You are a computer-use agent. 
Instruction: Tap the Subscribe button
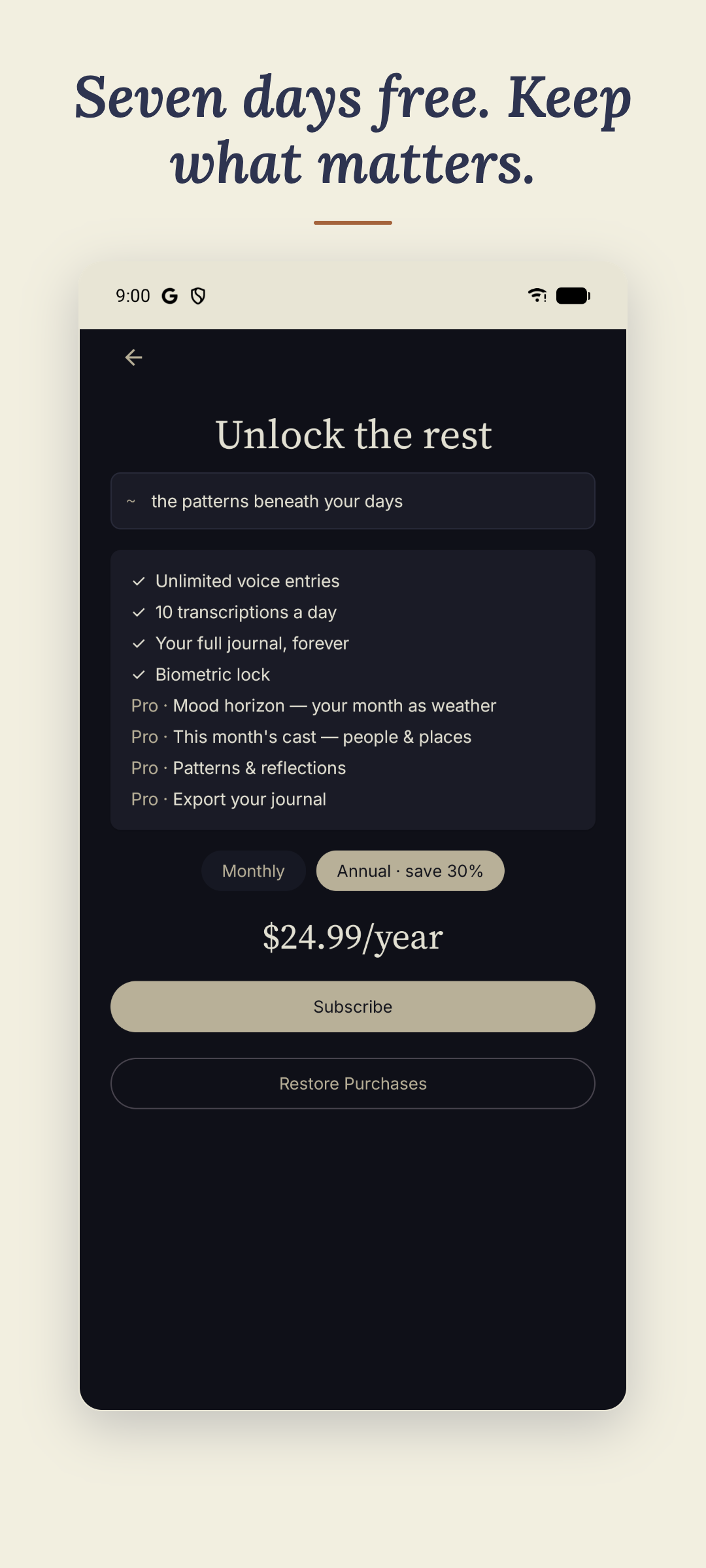coord(353,1007)
